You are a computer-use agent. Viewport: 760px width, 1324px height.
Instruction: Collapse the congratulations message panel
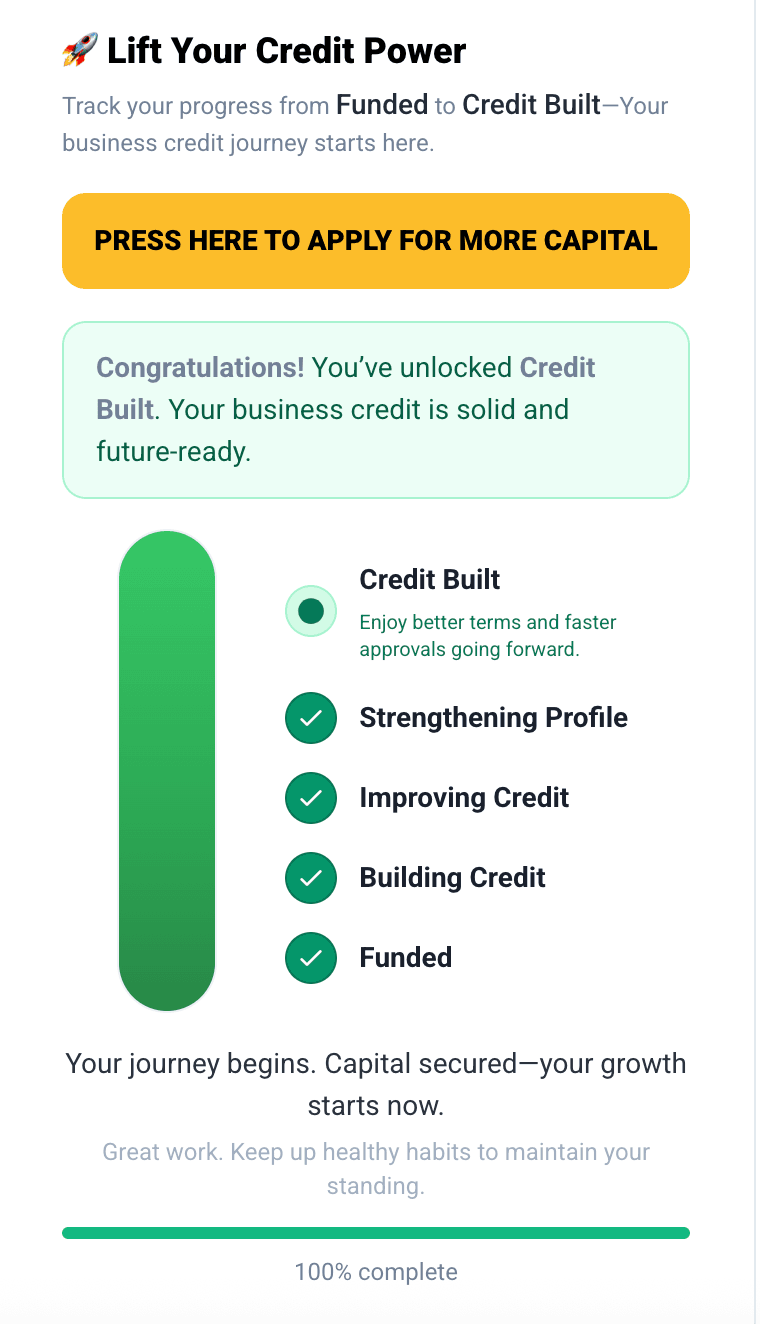pyautogui.click(x=376, y=409)
